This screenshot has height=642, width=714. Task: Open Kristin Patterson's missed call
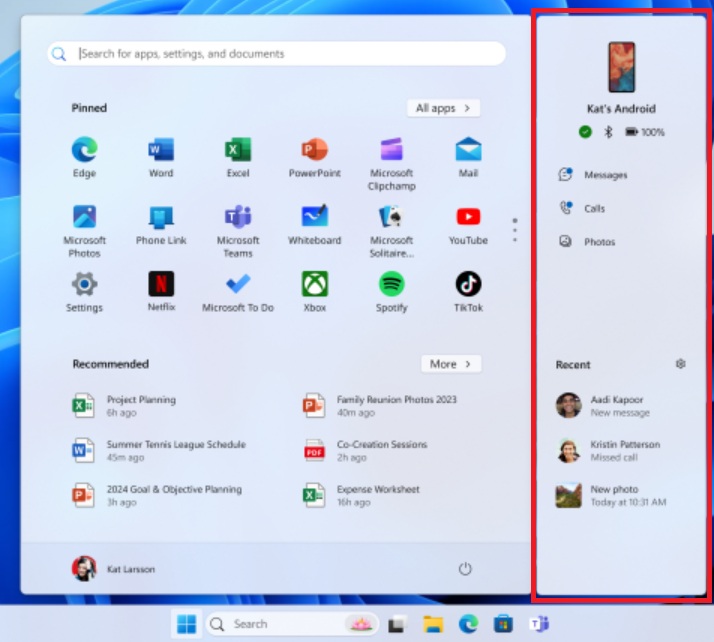608,450
